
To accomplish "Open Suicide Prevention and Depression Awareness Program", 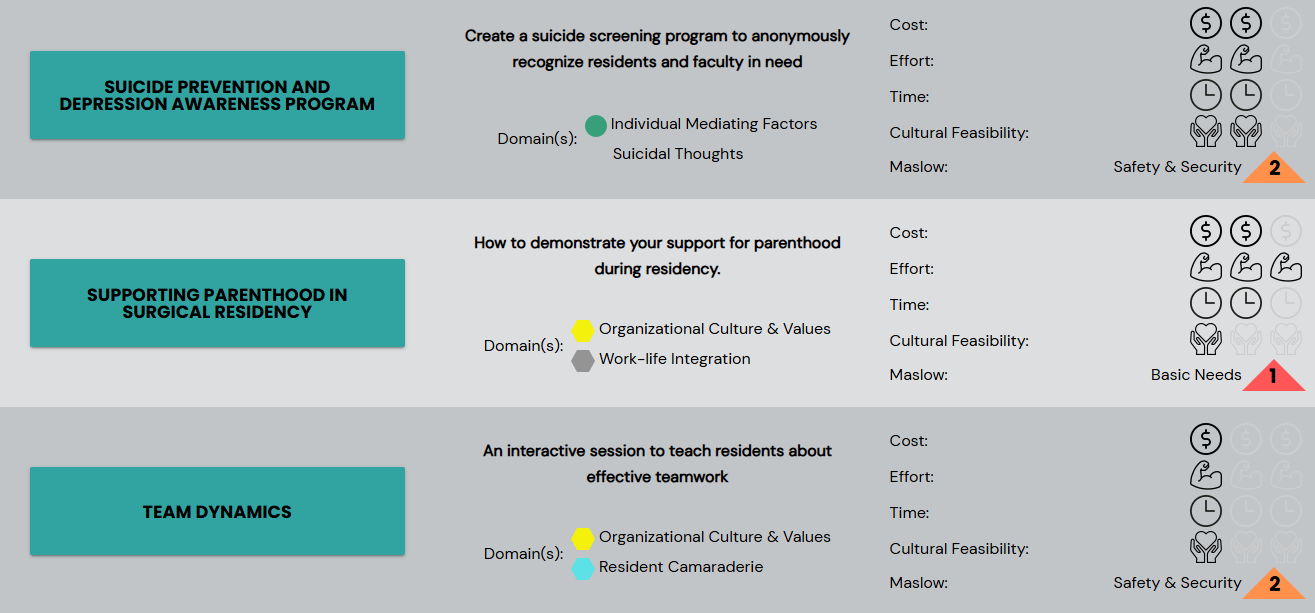I will tap(217, 95).
